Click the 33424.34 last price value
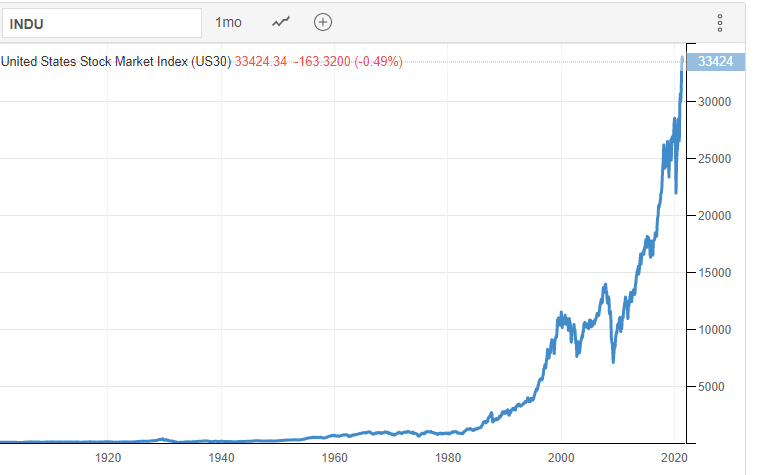This screenshot has width=763, height=475. (261, 62)
